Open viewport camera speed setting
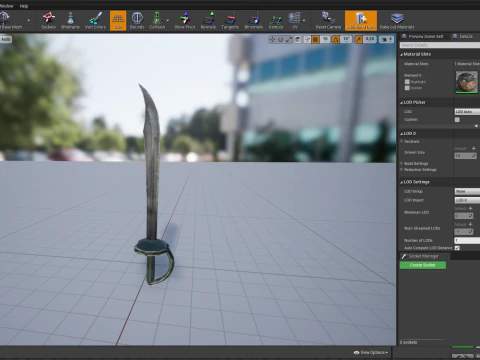Screen dimensions: 480x360 click(x=386, y=40)
